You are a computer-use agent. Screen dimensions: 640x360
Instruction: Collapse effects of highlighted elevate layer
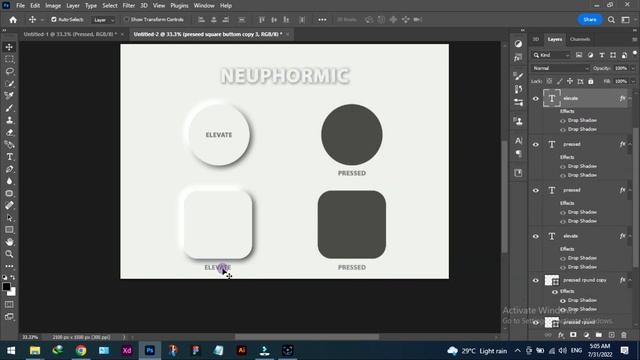(x=631, y=98)
